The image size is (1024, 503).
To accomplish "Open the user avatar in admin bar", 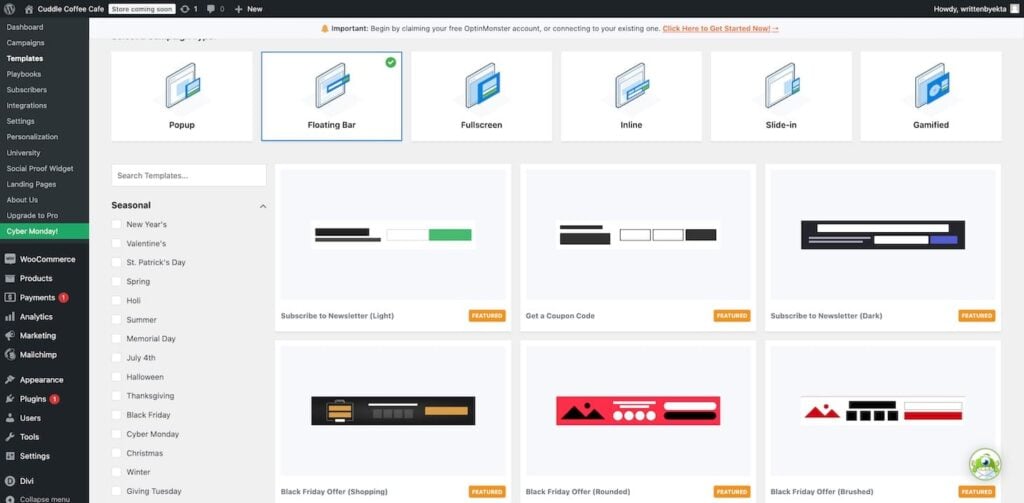I will tap(1014, 9).
